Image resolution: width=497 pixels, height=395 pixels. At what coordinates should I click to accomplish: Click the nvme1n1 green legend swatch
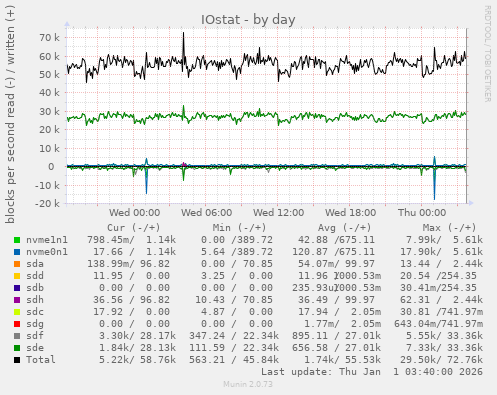click(x=17, y=240)
